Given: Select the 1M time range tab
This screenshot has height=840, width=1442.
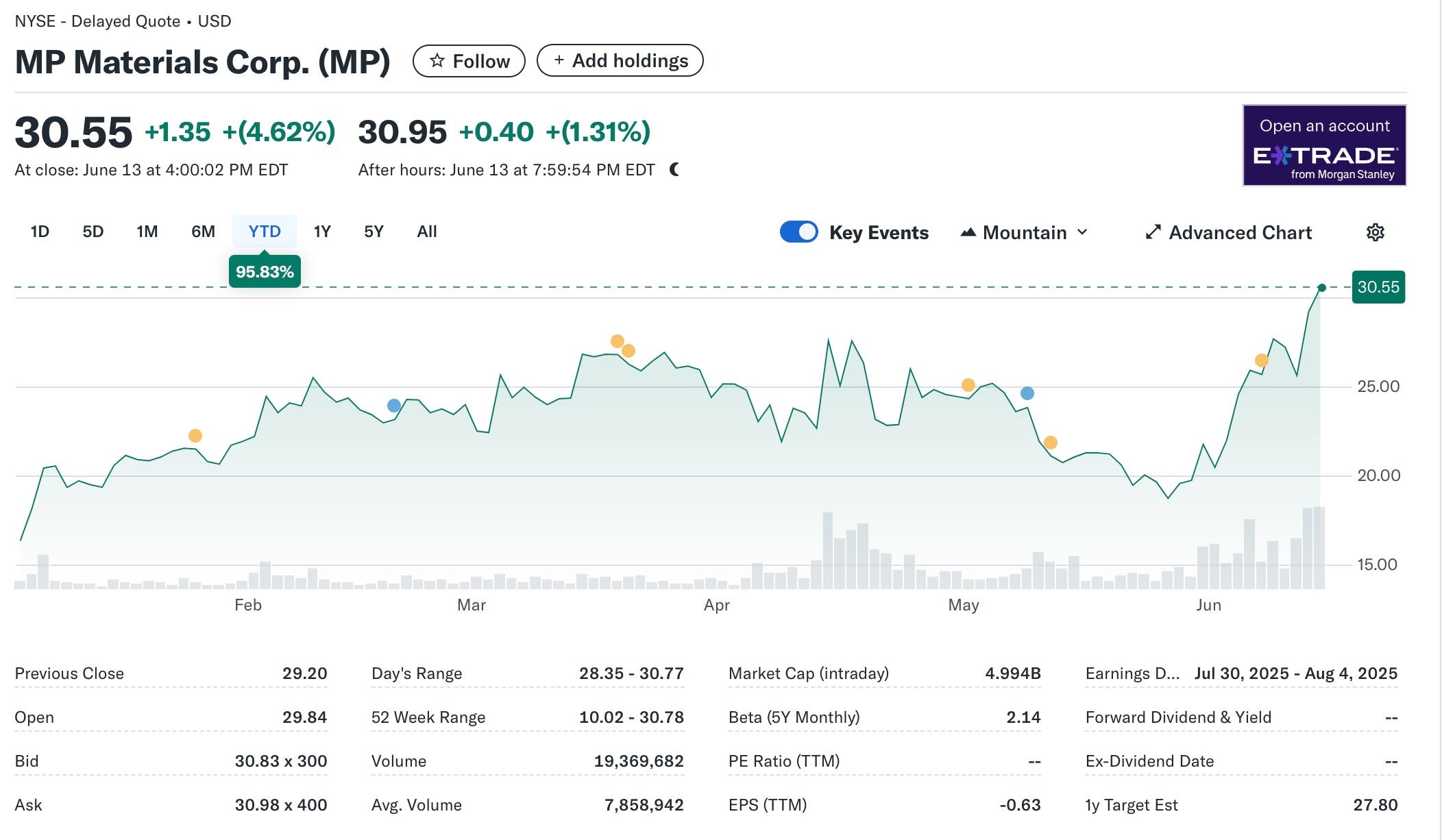Looking at the screenshot, I should [x=147, y=232].
